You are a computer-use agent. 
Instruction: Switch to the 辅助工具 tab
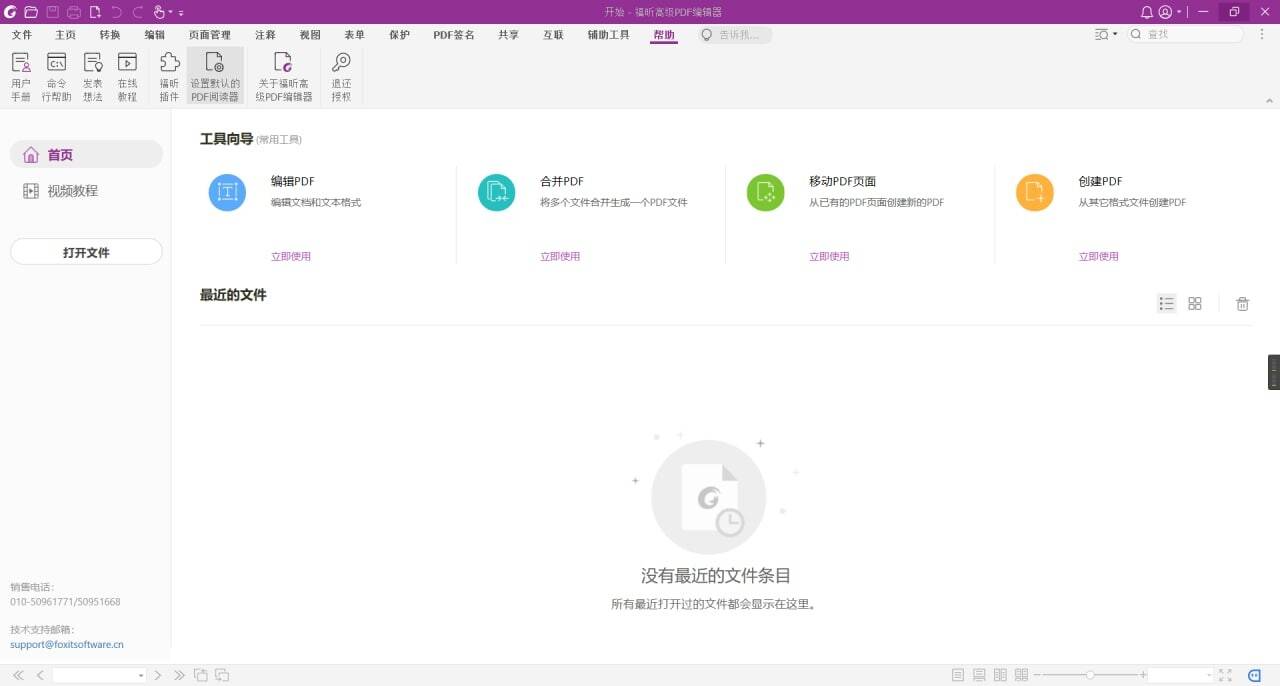pos(608,34)
